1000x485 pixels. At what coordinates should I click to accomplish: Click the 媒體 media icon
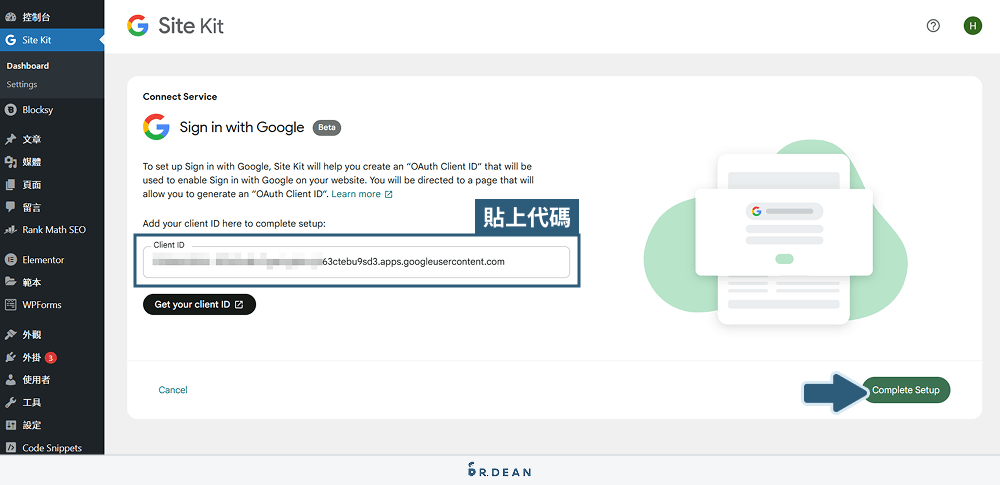[10, 162]
